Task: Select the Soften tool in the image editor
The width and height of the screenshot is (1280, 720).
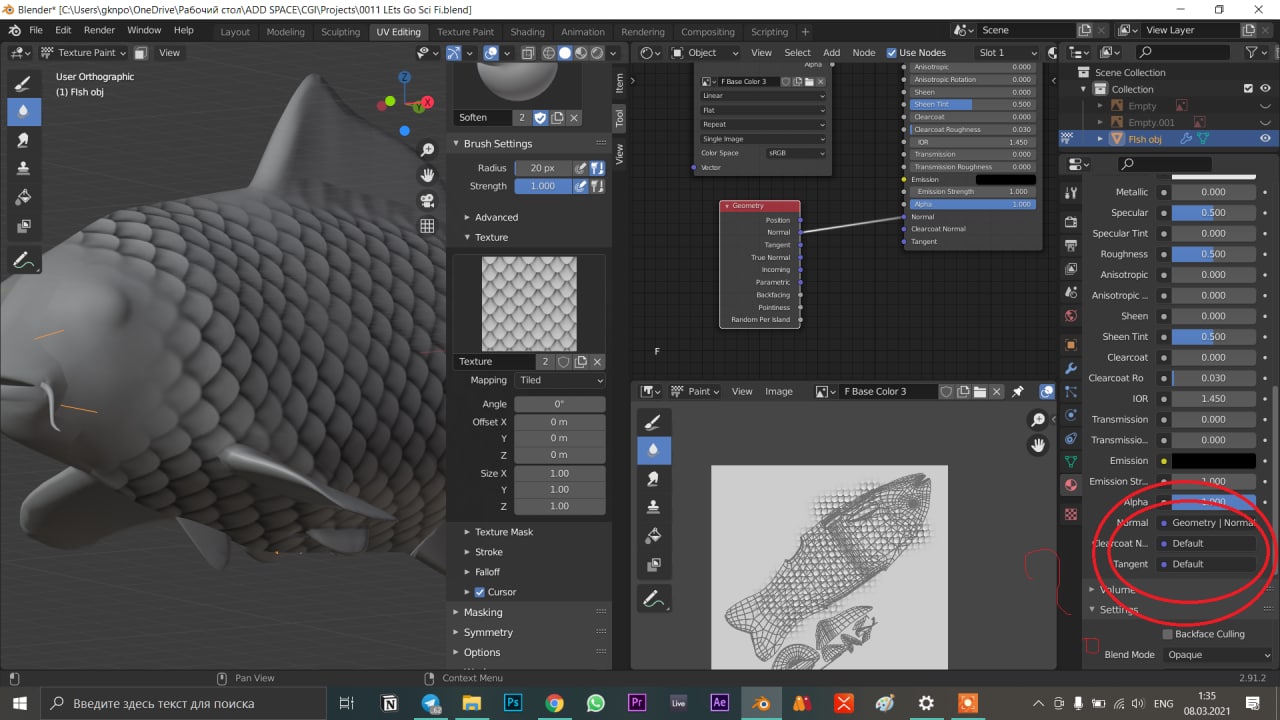Action: 654,450
